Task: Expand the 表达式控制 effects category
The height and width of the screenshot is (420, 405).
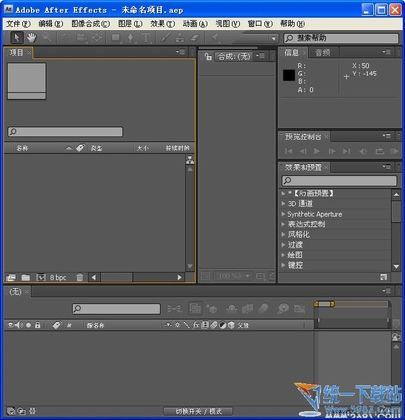Action: point(283,224)
